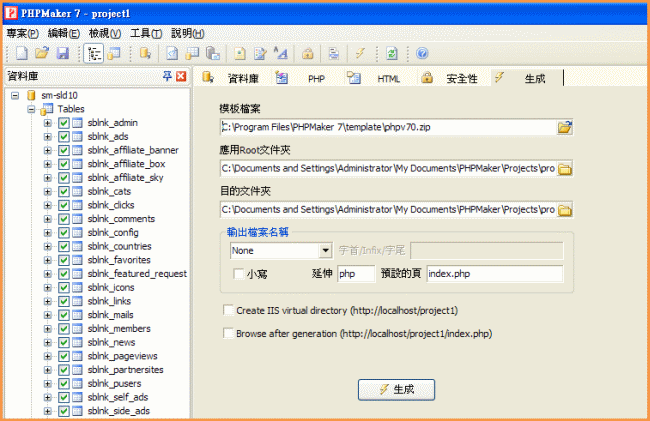
Task: Switch to the PHP tab
Action: 307,78
